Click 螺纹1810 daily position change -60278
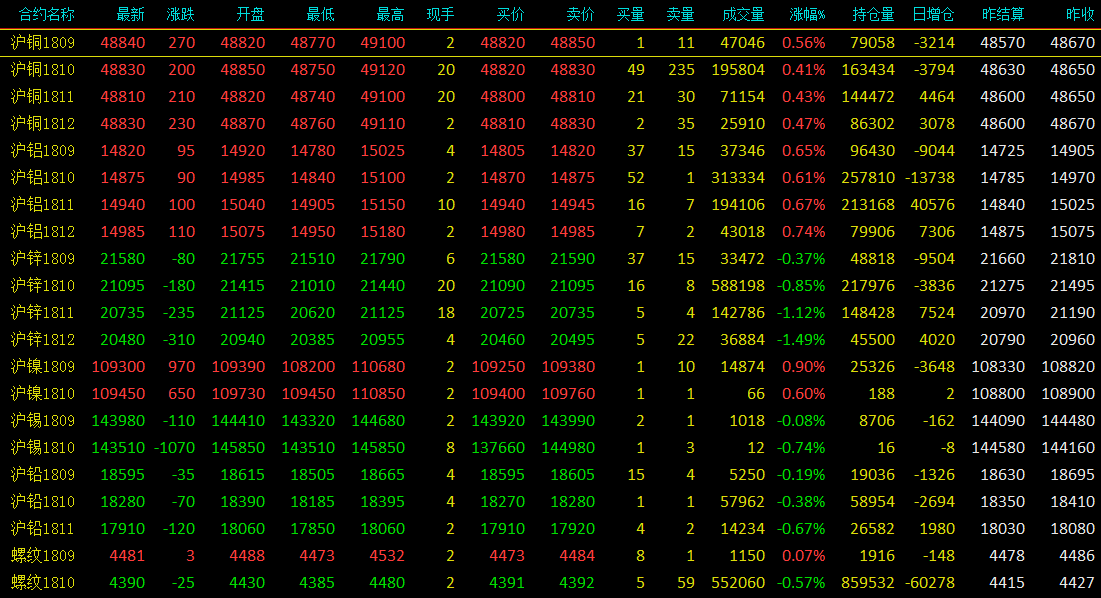 (930, 583)
